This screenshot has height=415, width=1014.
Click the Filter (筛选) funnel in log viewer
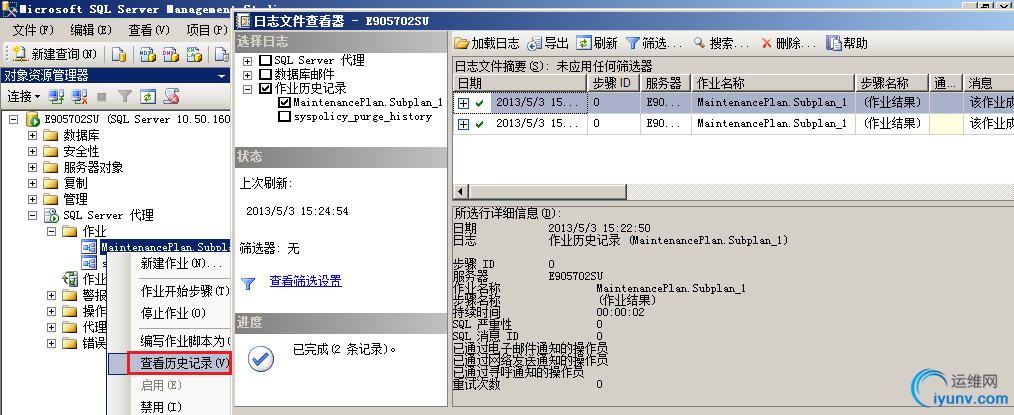[x=632, y=43]
